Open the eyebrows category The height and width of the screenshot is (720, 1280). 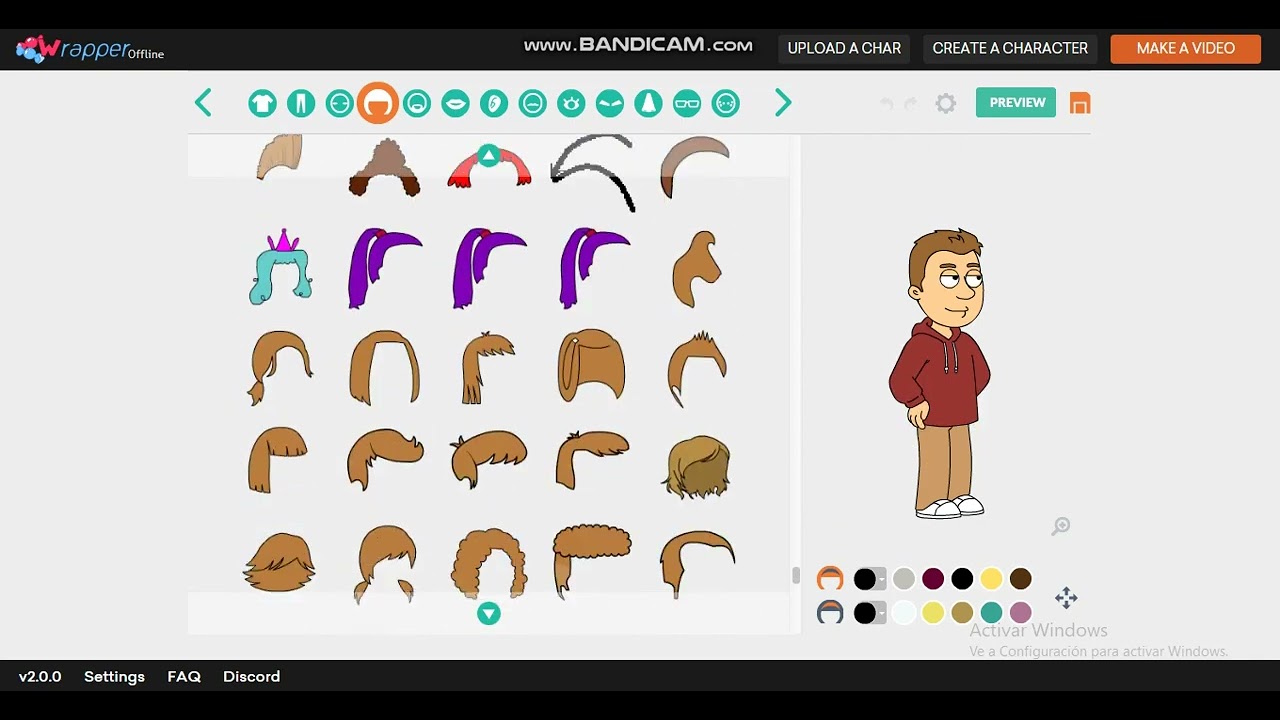610,103
